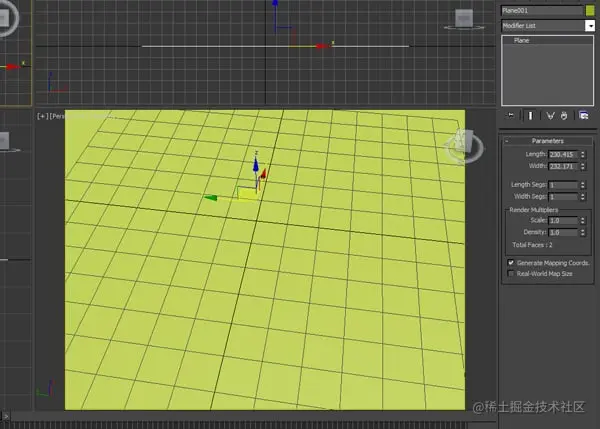Click the blue Z-axis gizmo arrow in perspective
Image resolution: width=600 pixels, height=429 pixels.
coord(256,164)
